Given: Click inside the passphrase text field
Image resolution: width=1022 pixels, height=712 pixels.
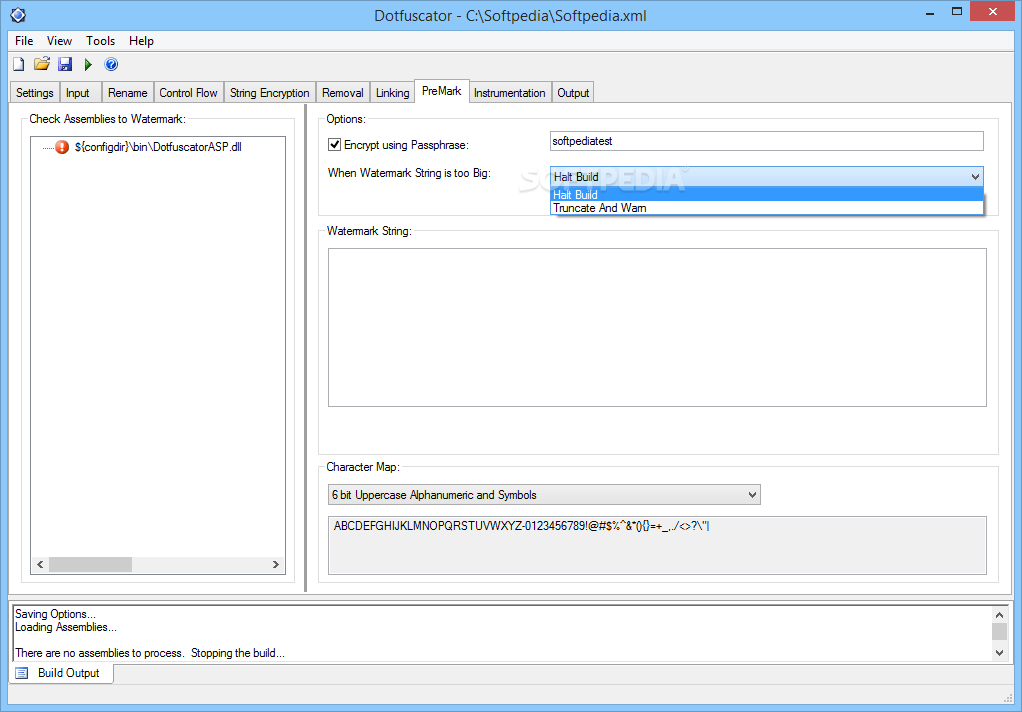Looking at the screenshot, I should point(765,141).
